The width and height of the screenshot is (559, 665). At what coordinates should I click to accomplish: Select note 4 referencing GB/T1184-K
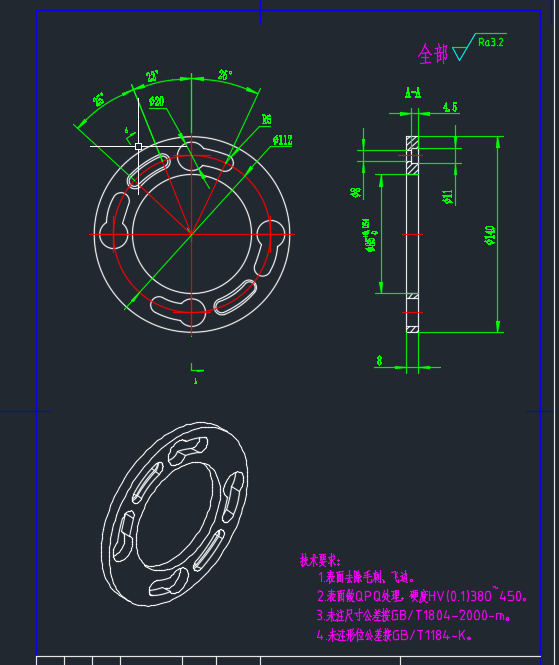[x=394, y=635]
